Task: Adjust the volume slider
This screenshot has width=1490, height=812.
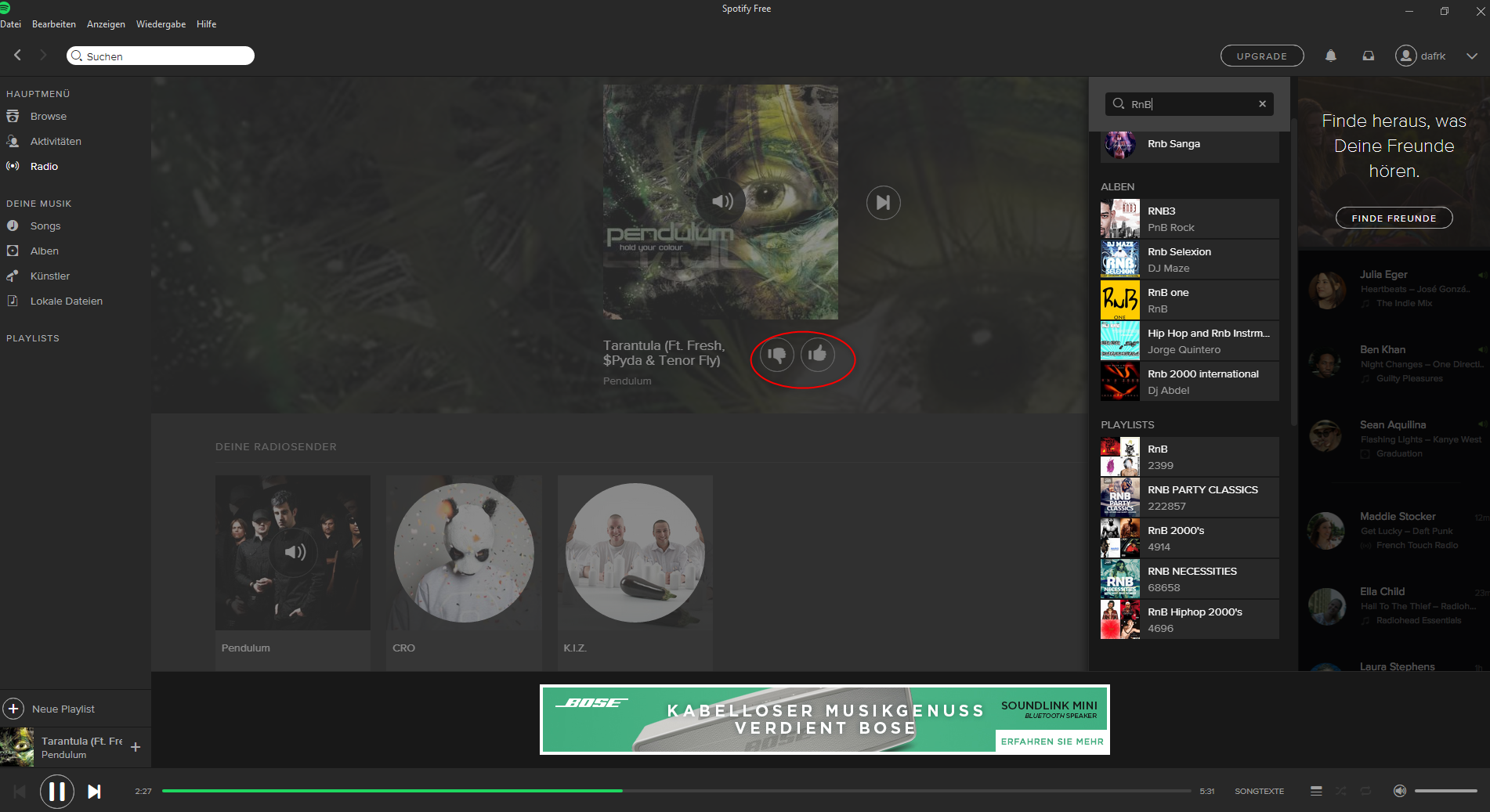Action: pyautogui.click(x=1445, y=791)
